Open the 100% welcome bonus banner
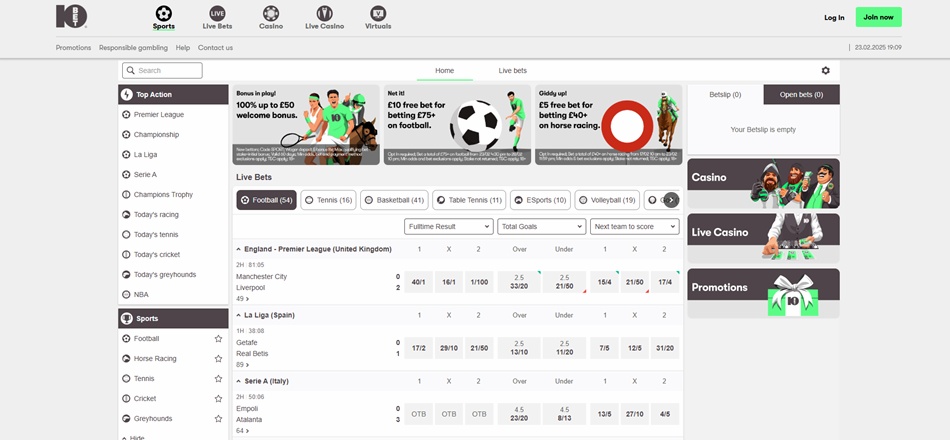This screenshot has width=950, height=440. 306,125
